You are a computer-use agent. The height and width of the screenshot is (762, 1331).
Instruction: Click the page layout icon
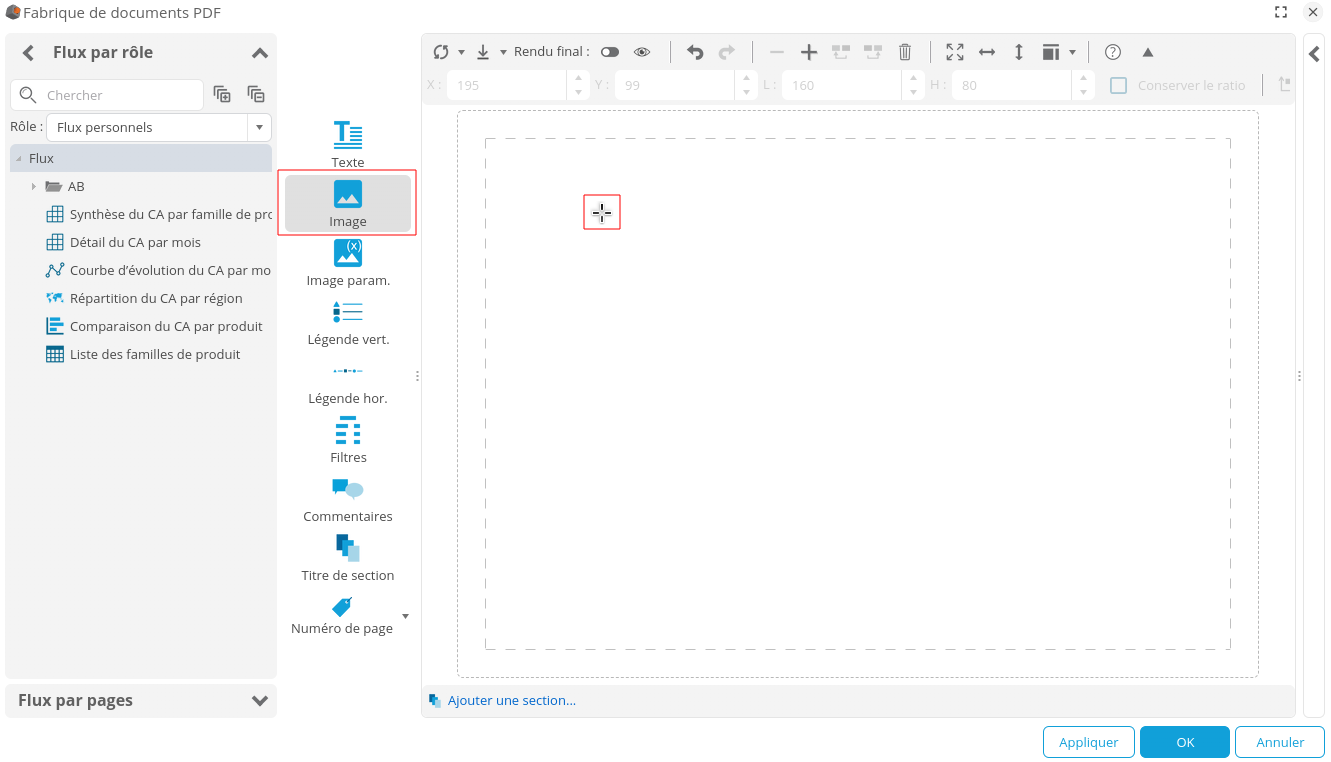pos(1050,52)
